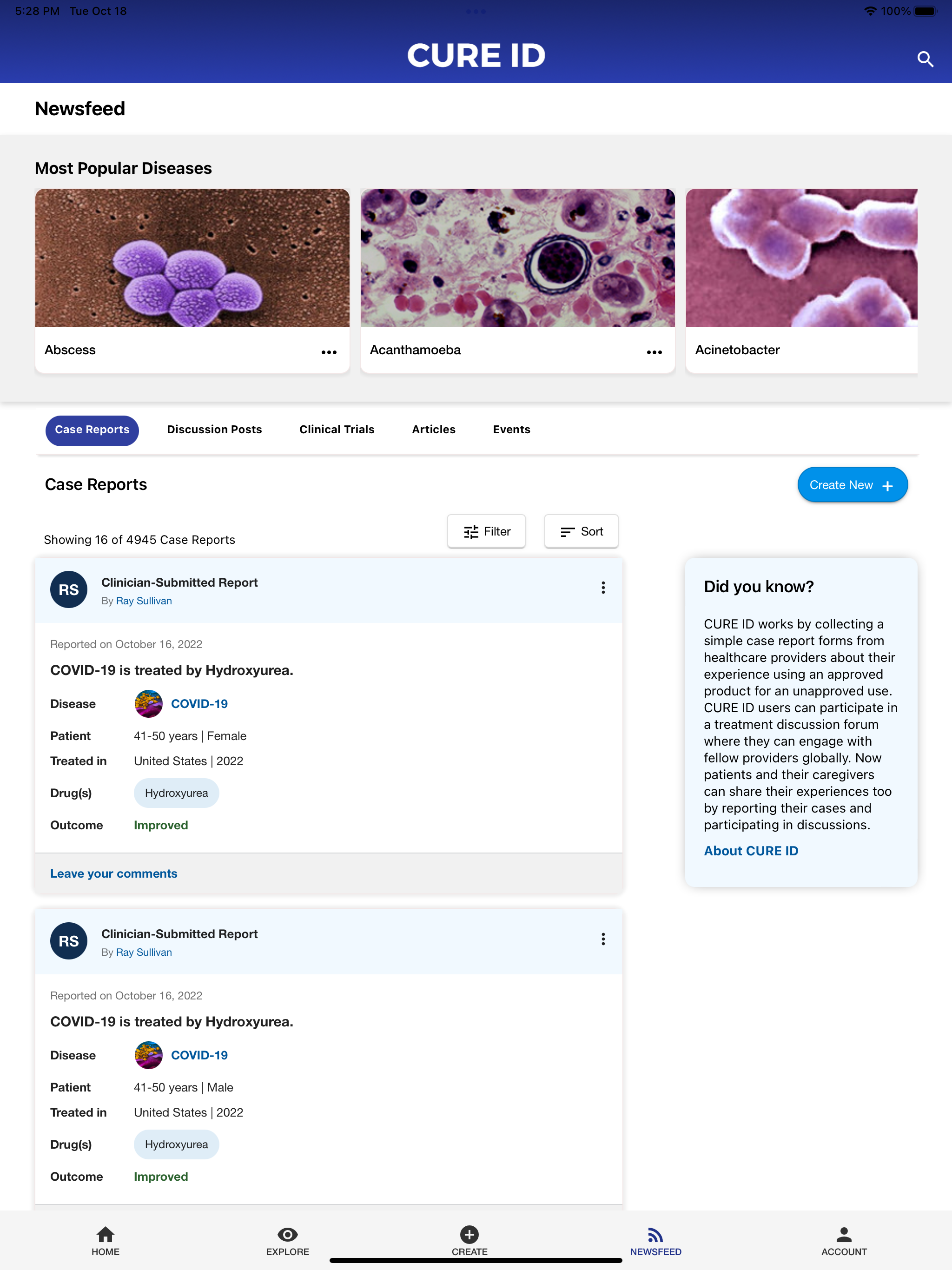This screenshot has width=952, height=1270.
Task: Open second report title with Male patient
Action: click(x=172, y=1021)
